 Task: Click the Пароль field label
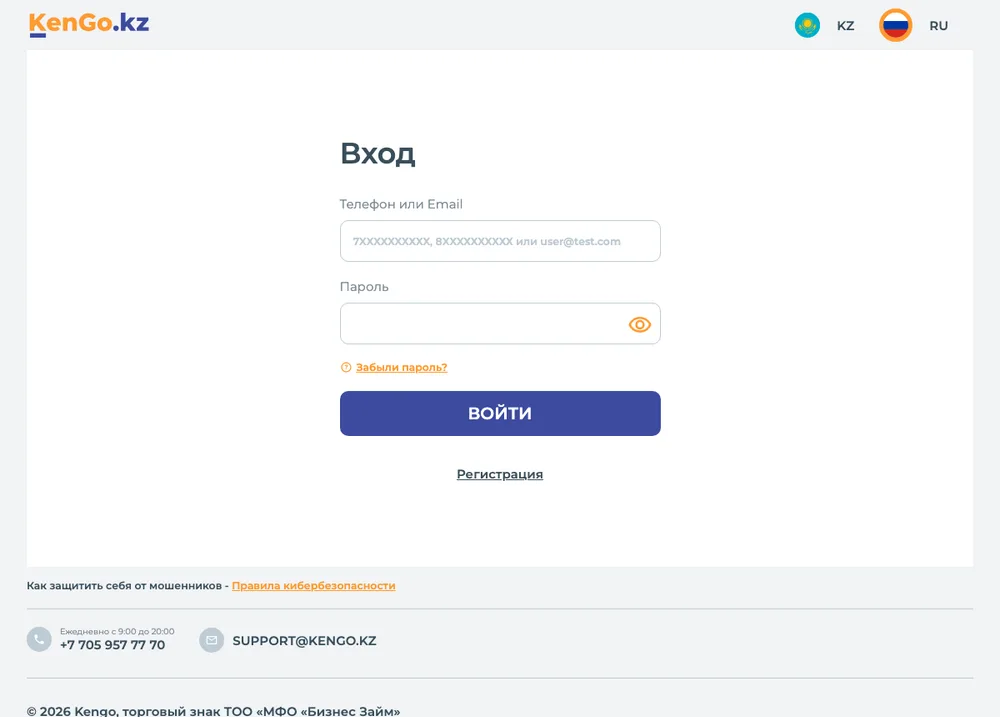click(364, 287)
